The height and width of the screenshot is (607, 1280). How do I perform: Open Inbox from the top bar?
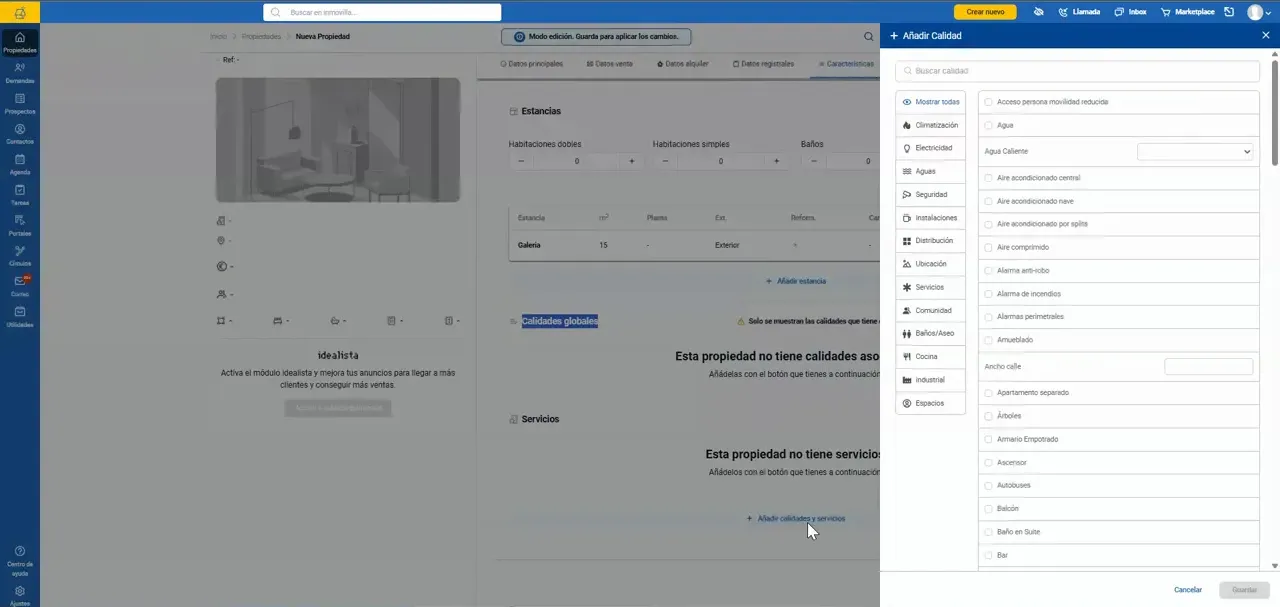click(x=1130, y=12)
